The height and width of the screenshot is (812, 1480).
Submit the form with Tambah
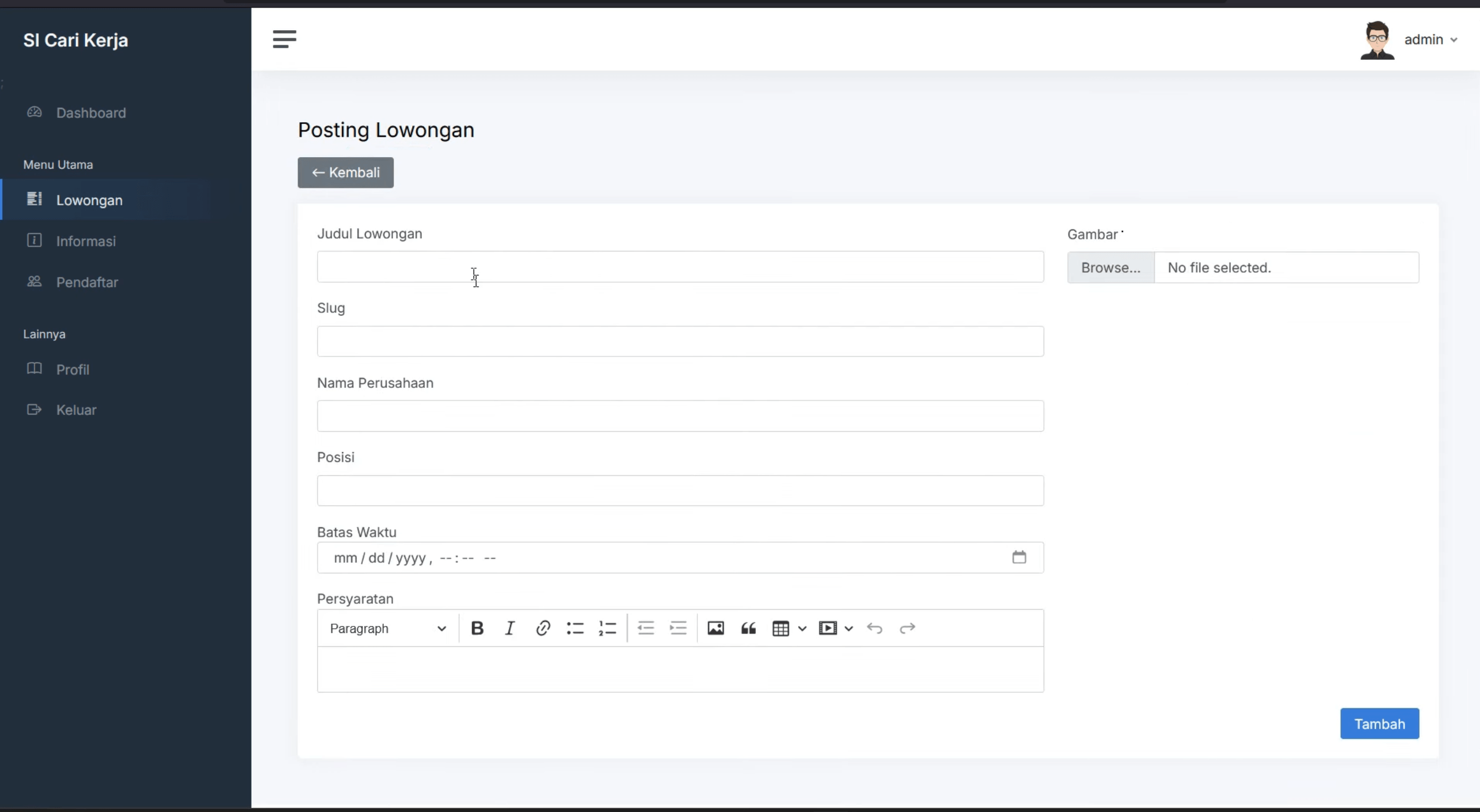point(1379,723)
